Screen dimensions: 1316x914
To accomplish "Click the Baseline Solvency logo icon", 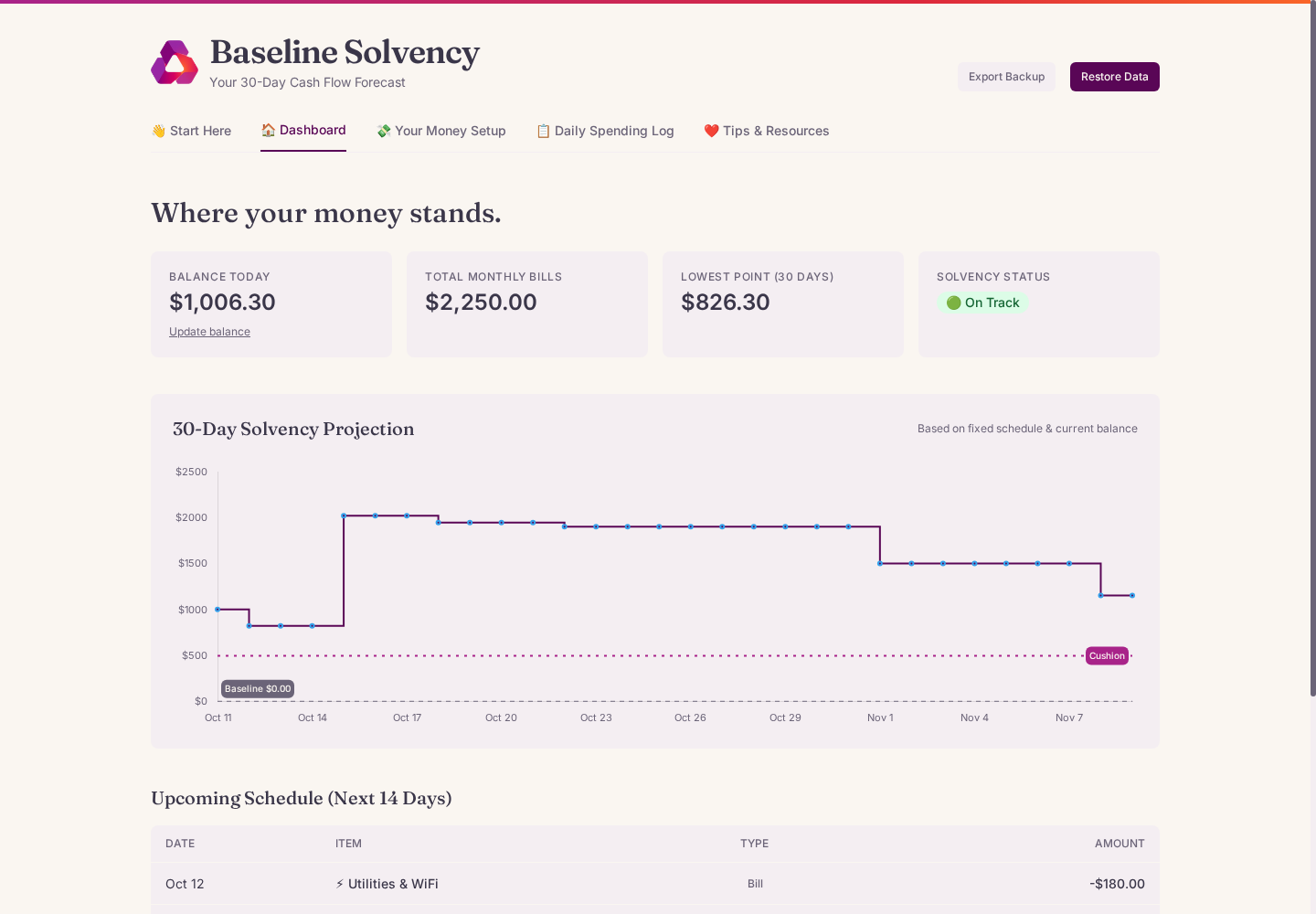I will point(175,62).
